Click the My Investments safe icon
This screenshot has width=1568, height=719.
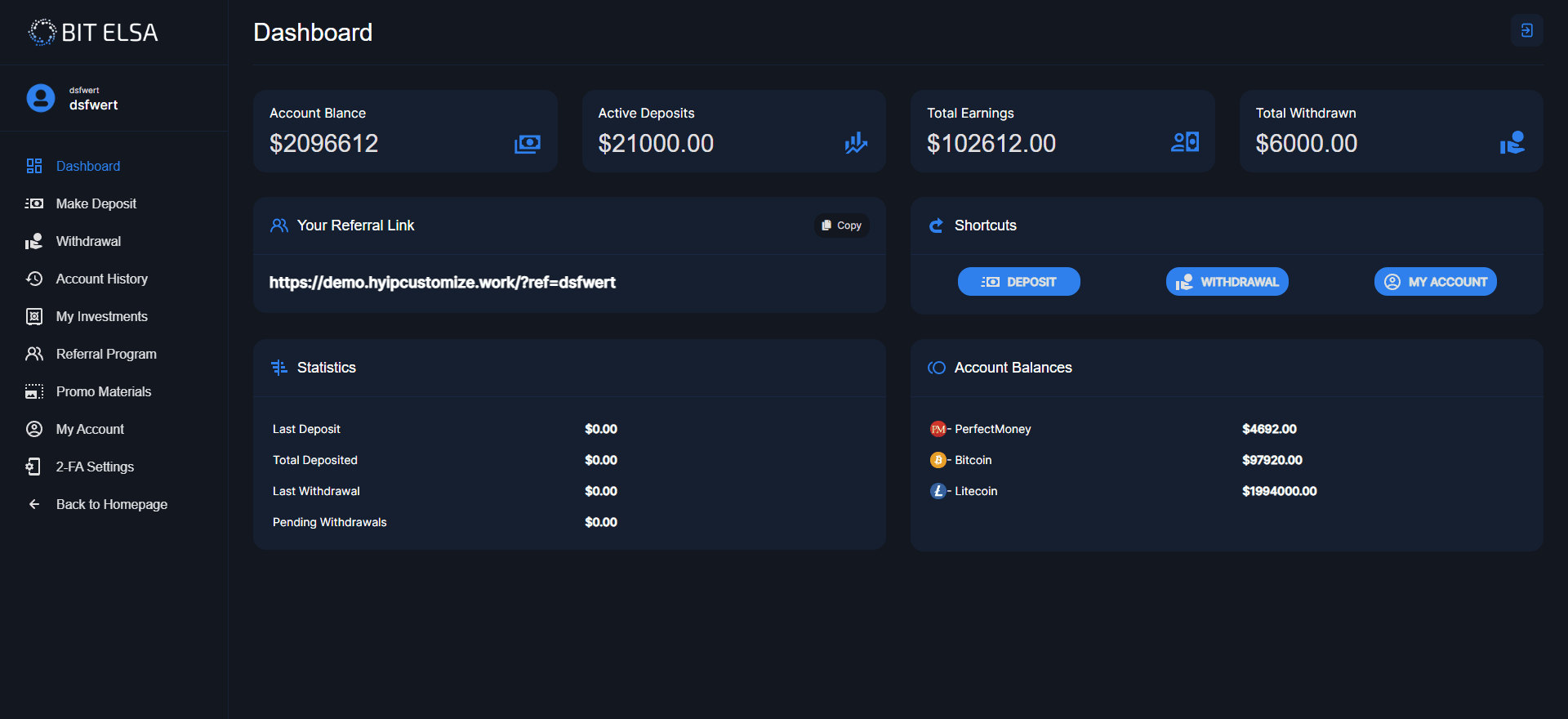click(x=34, y=316)
